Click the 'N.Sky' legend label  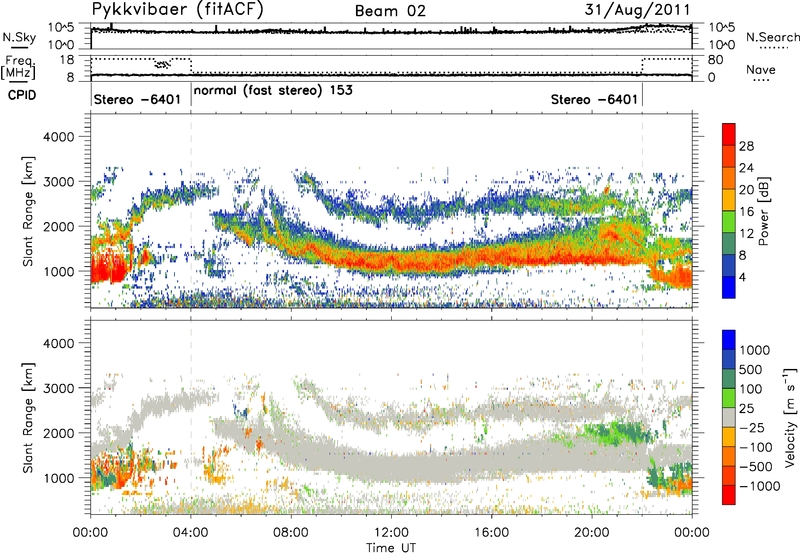tap(19, 37)
